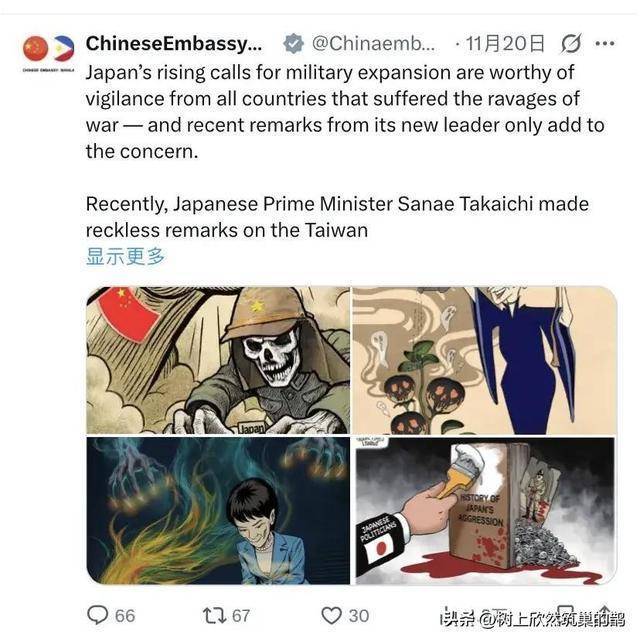Image resolution: width=640 pixels, height=642 pixels.
Task: Click the blue verified badge
Action: 293,44
